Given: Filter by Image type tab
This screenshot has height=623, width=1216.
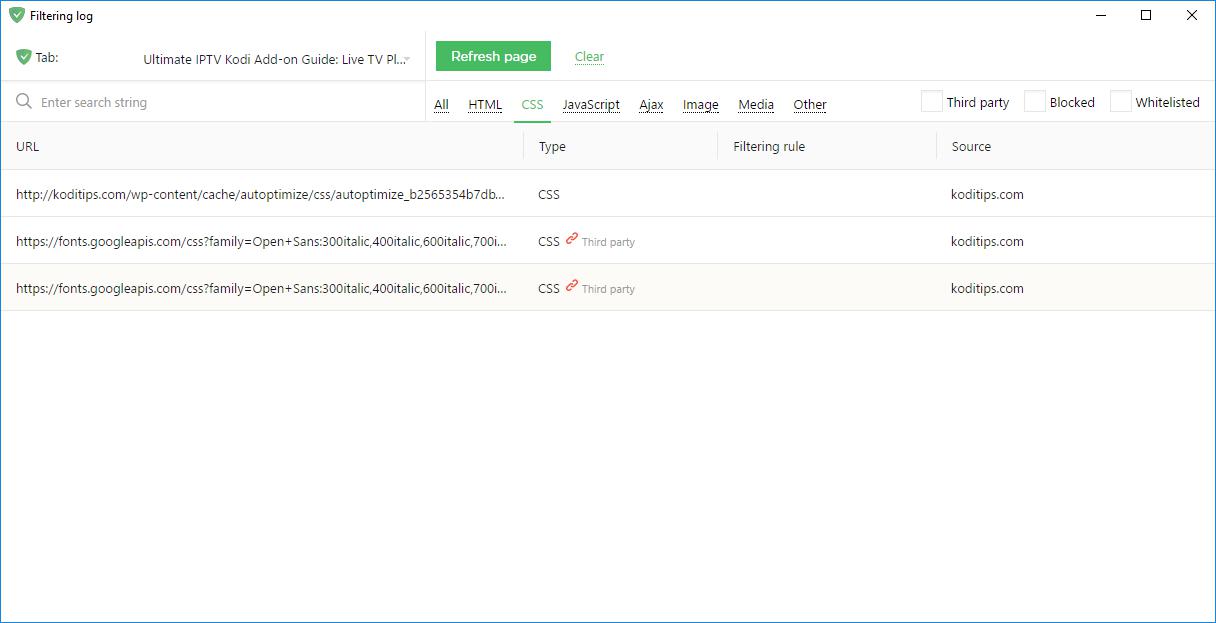Looking at the screenshot, I should (700, 105).
